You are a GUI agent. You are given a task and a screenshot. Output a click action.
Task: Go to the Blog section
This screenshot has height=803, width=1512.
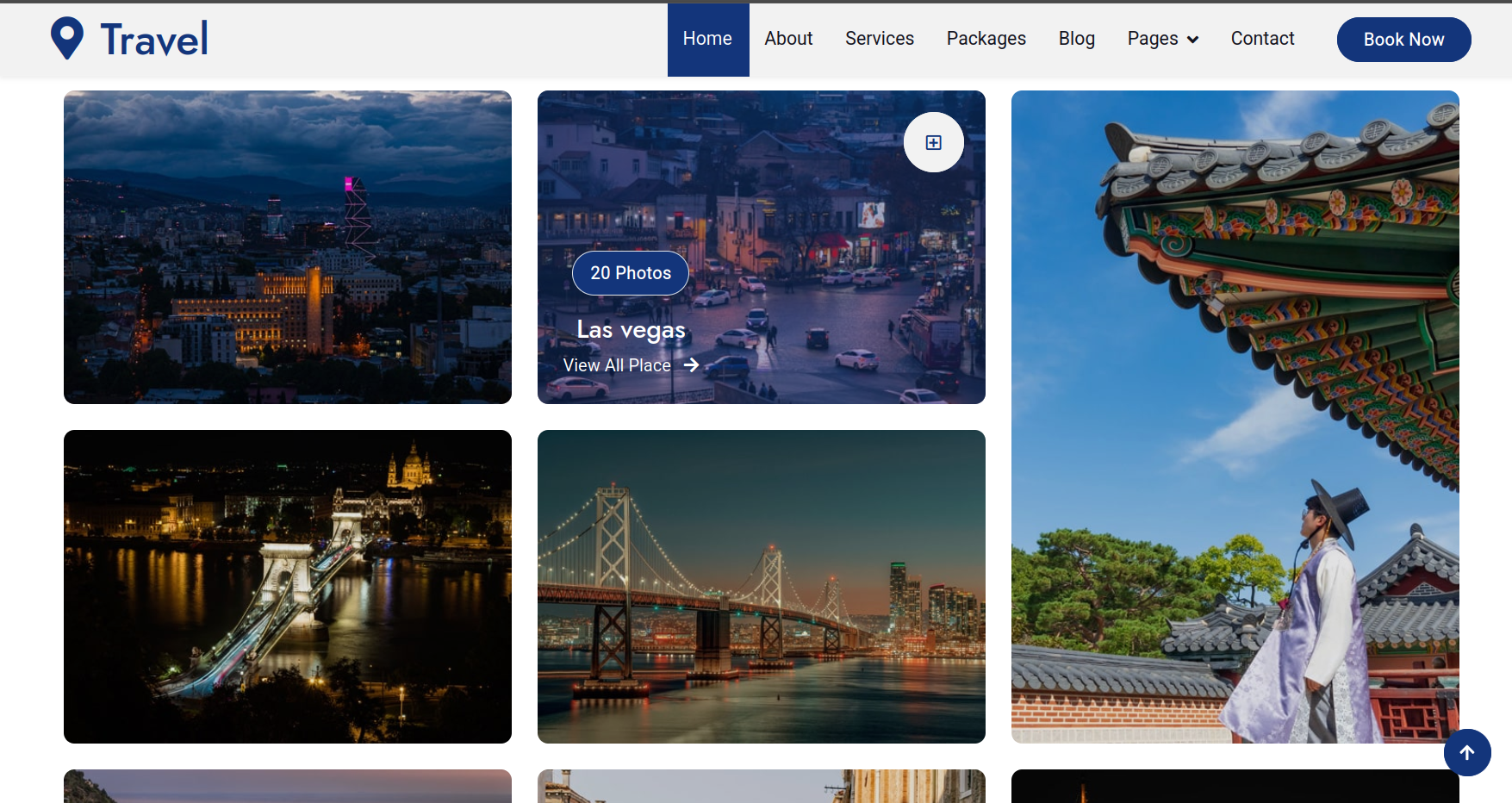click(x=1076, y=38)
